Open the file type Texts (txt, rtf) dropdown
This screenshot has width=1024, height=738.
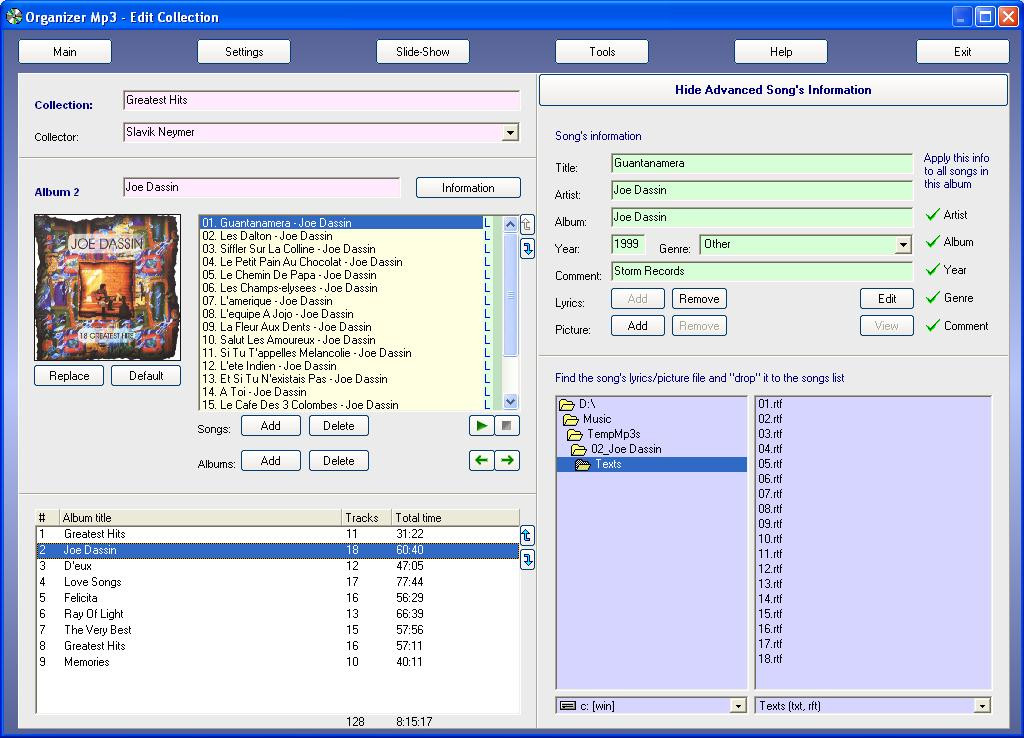pyautogui.click(x=982, y=705)
